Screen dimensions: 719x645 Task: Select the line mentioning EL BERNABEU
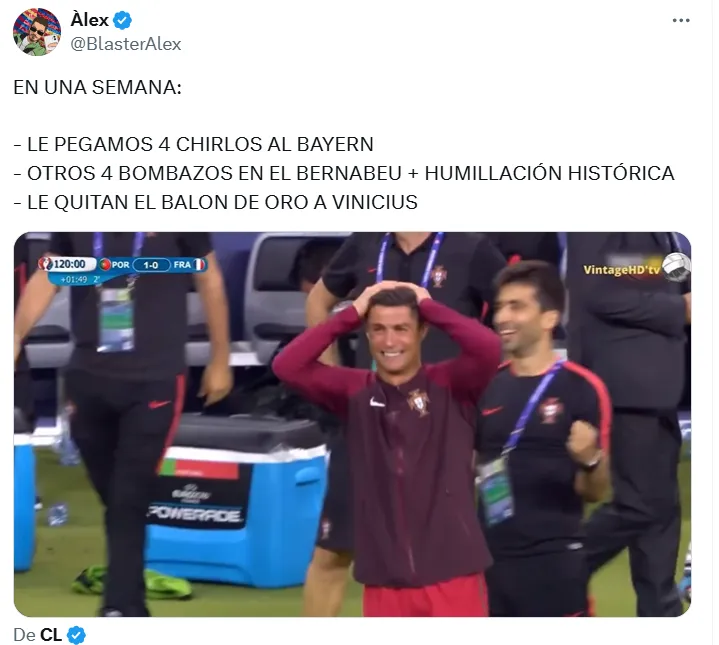tap(344, 173)
